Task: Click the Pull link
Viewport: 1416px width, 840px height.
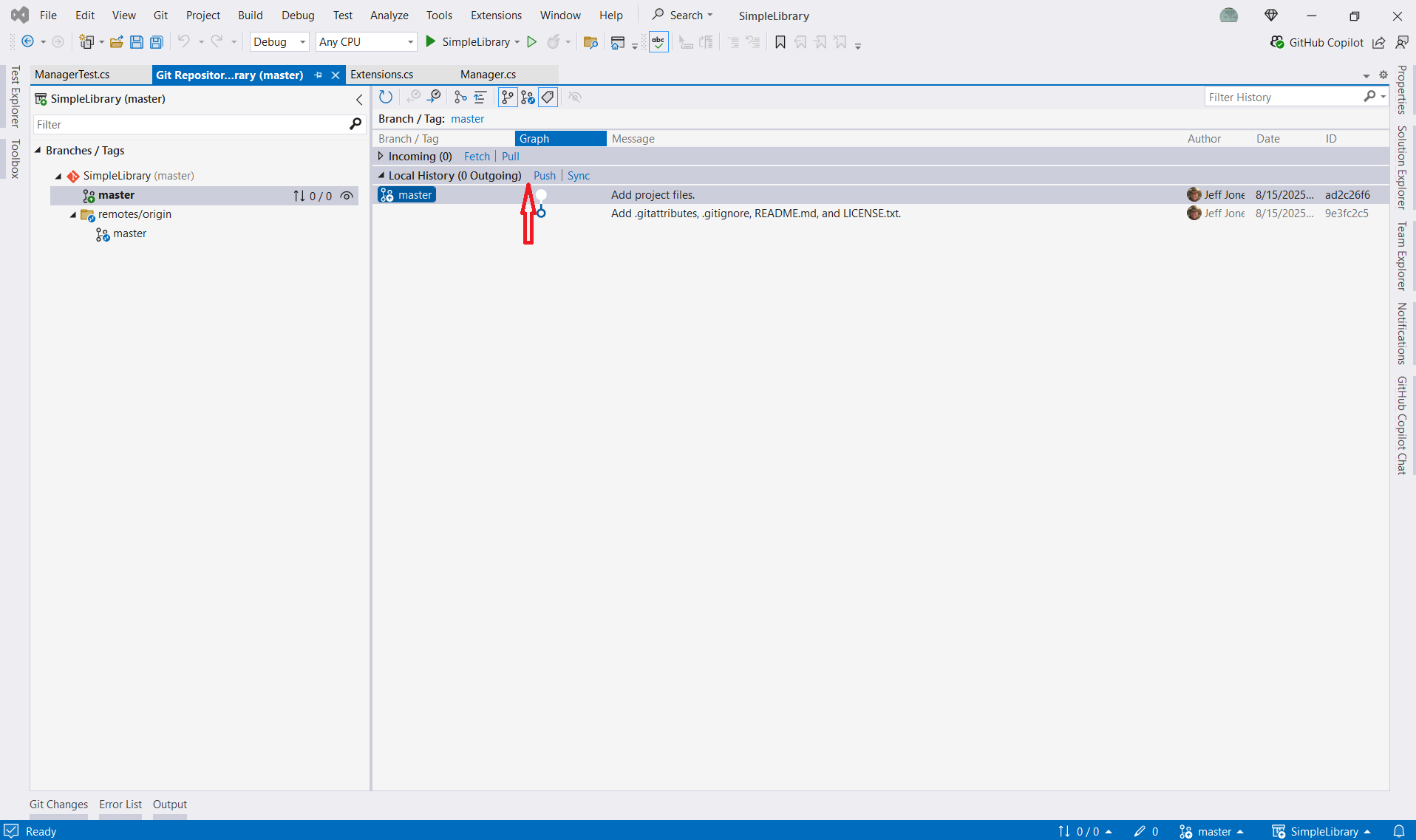Action: click(x=511, y=157)
